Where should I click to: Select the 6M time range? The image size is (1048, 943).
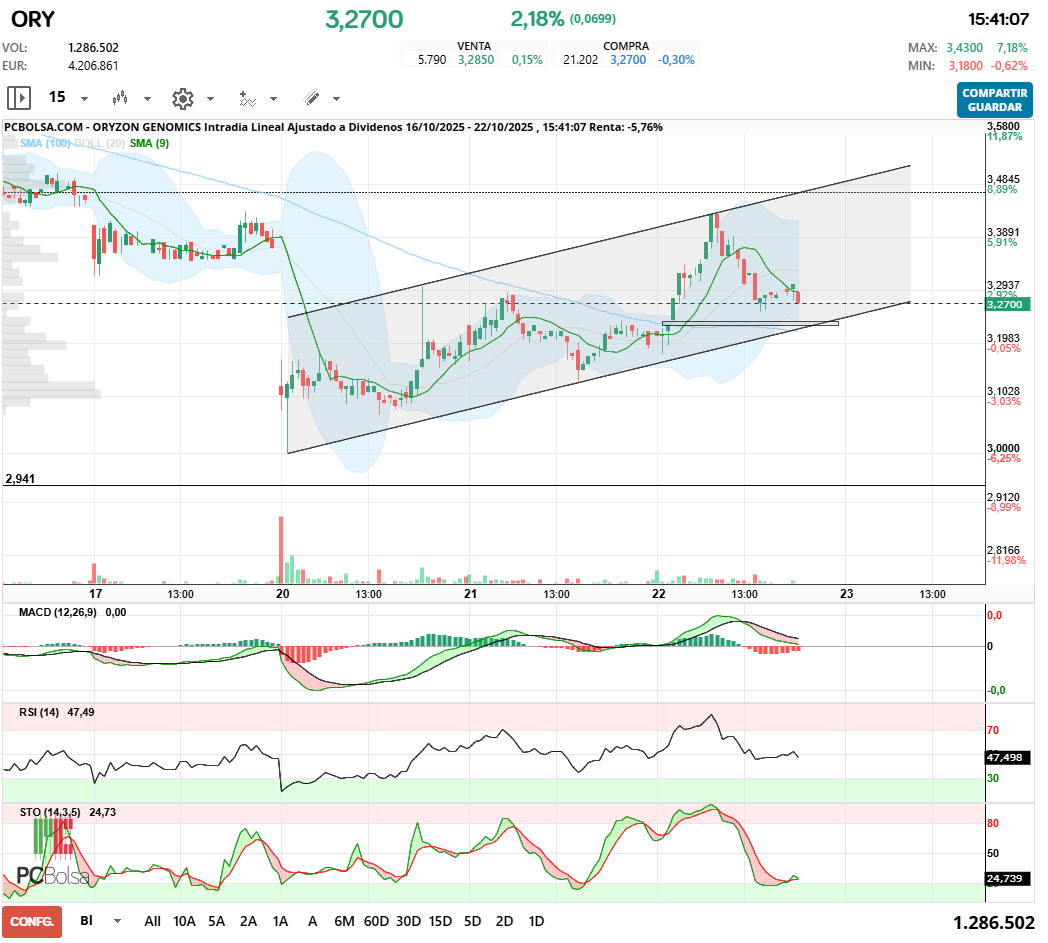click(344, 921)
